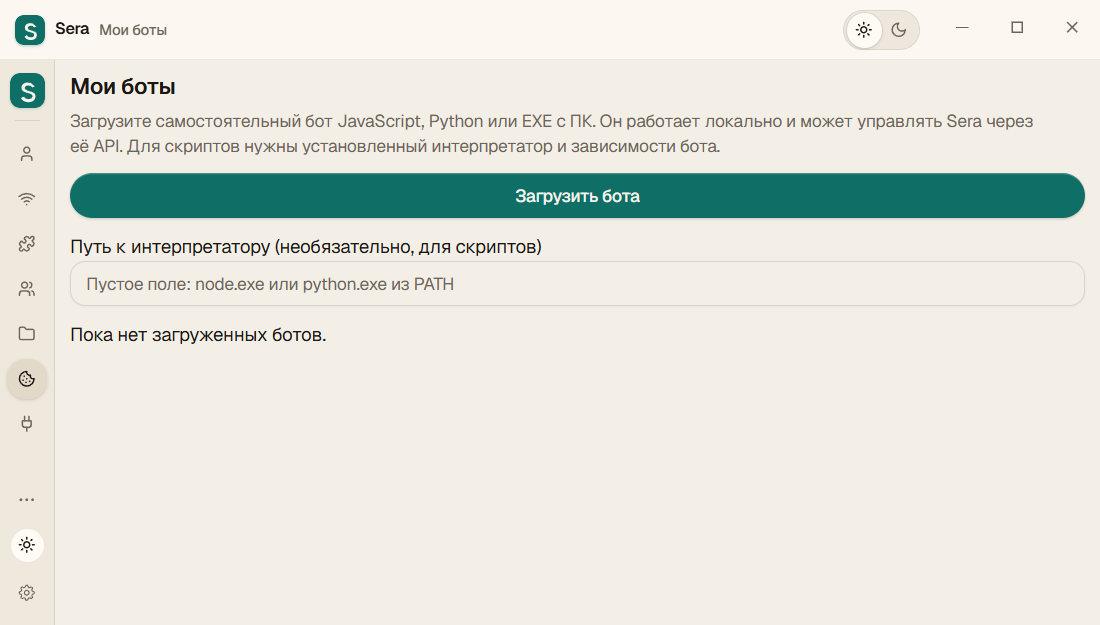Switch to dark theme via top moon toggle

(x=899, y=30)
